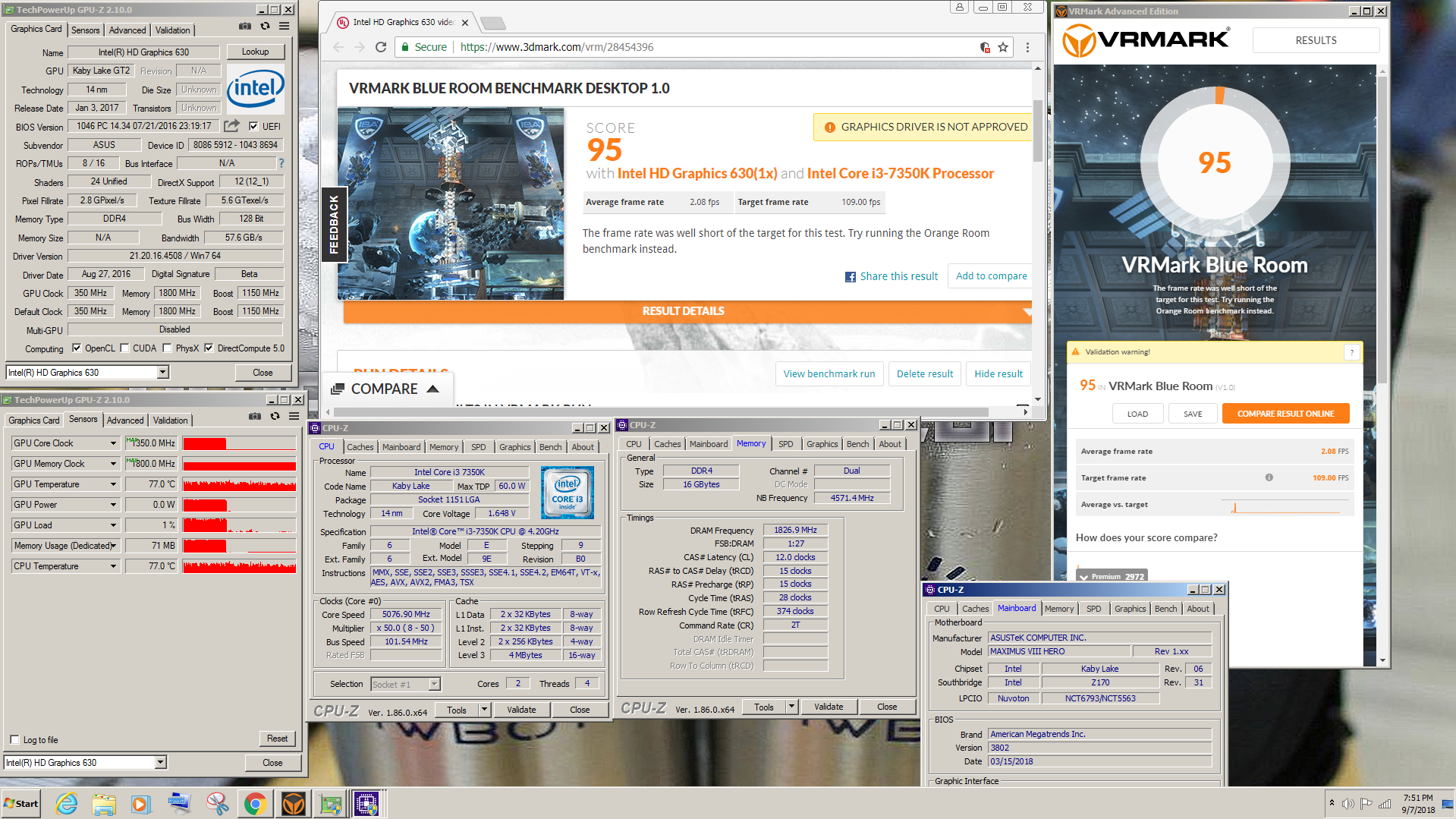Open the Graphics tab in CPU-Z Mainboard window
Screen dimensions: 1456x819
(1130, 609)
